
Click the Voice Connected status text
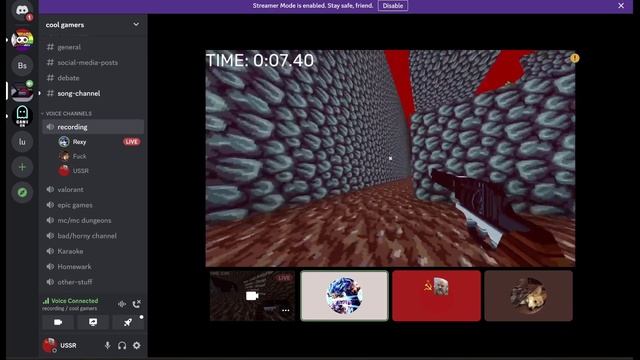[x=74, y=301]
